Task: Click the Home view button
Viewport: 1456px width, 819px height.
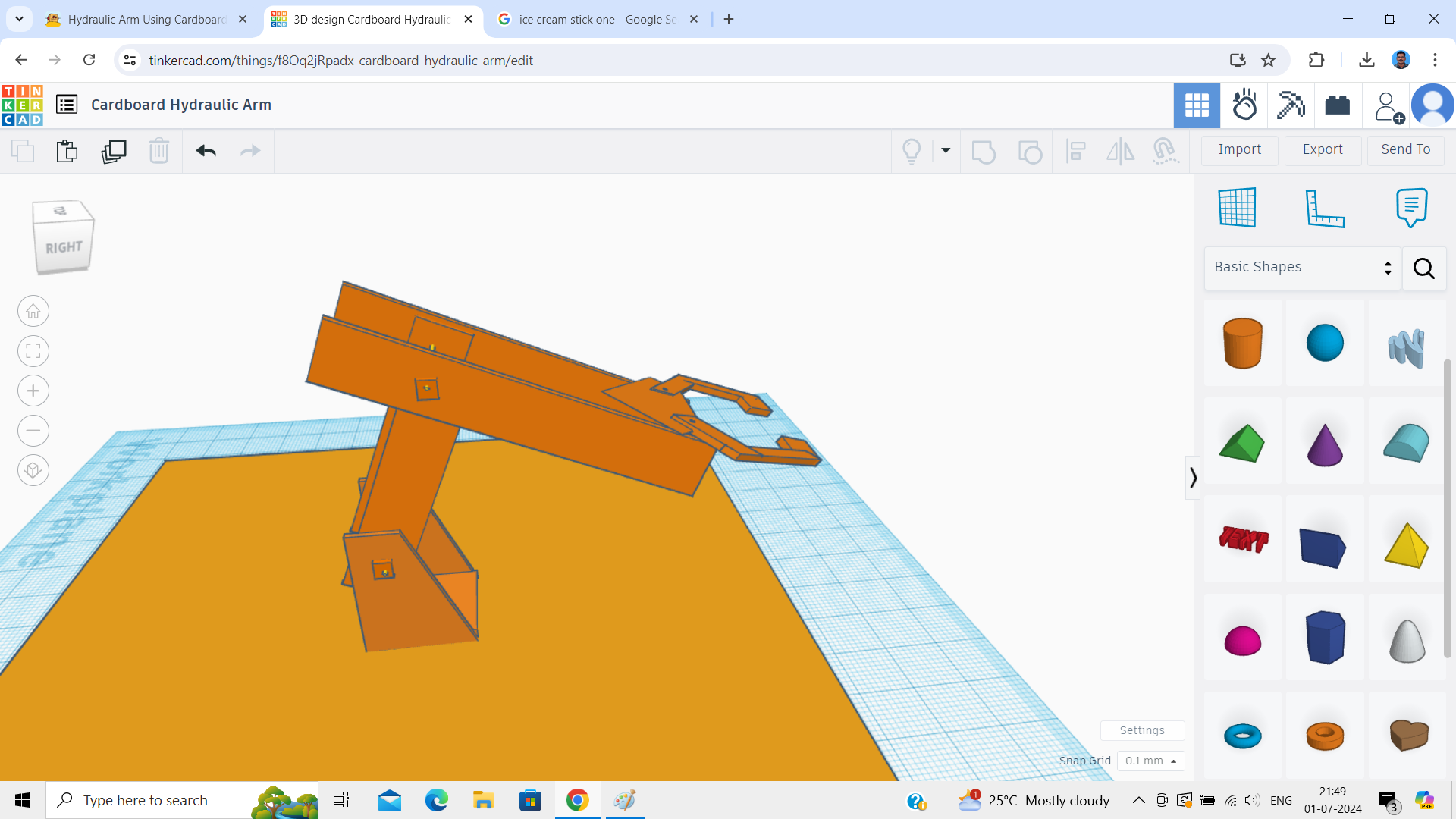Action: click(33, 311)
